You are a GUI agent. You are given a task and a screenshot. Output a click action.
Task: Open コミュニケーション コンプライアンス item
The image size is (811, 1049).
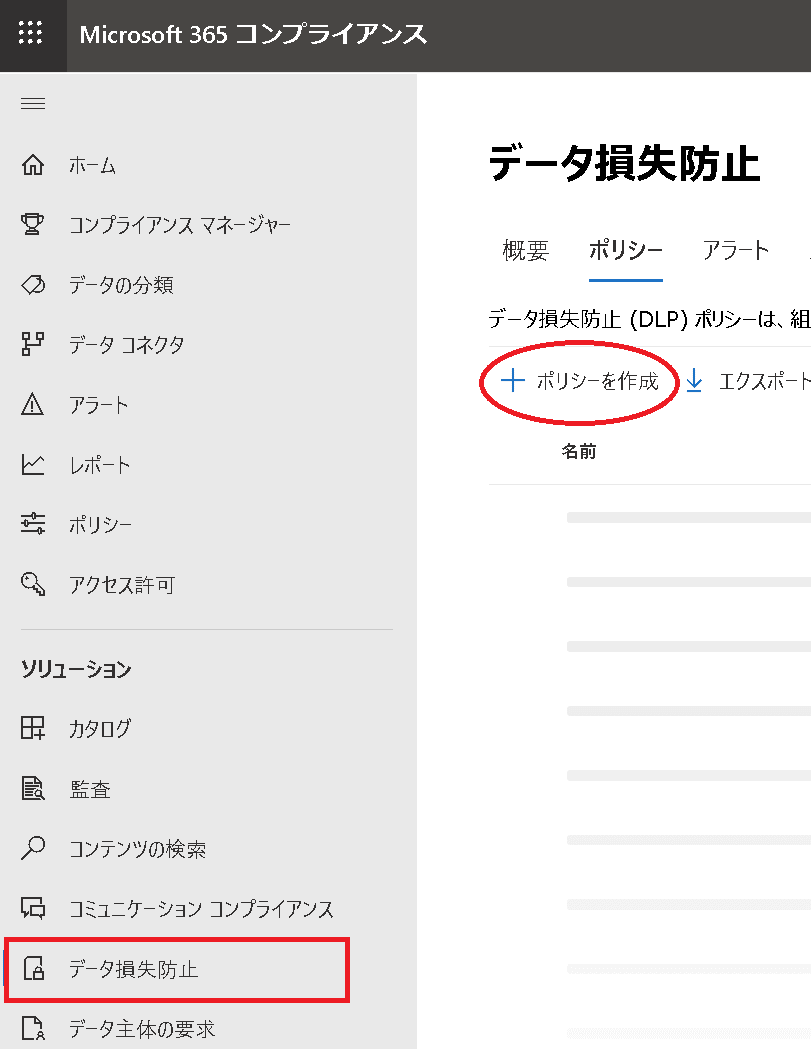tap(201, 909)
